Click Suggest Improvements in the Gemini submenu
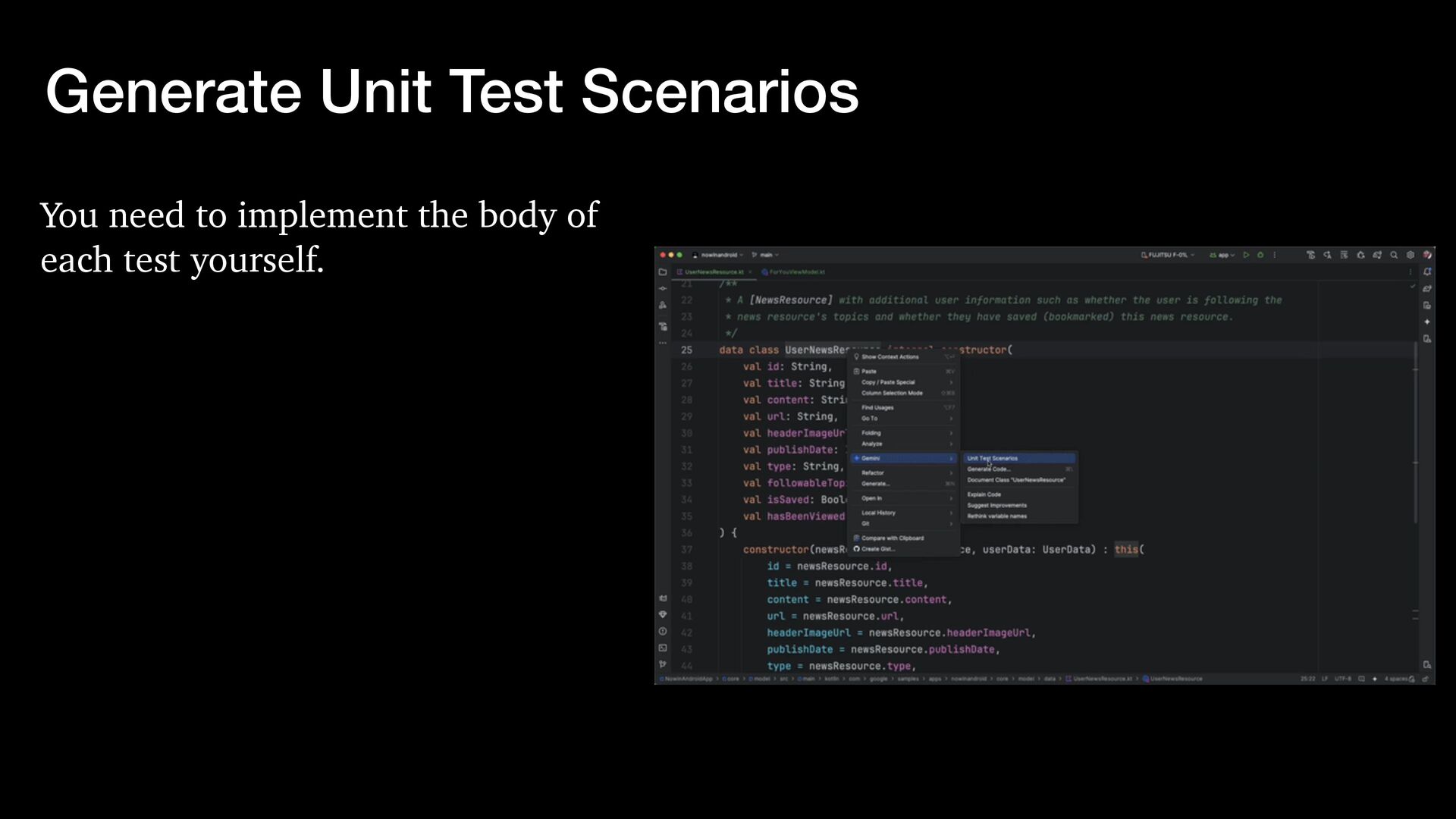1456x819 pixels. (x=997, y=505)
